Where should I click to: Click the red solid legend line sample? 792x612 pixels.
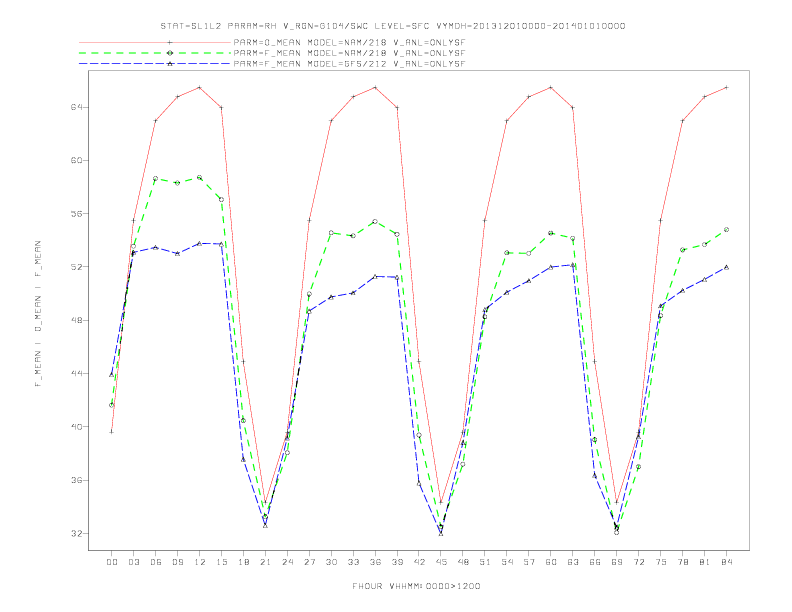pos(155,42)
